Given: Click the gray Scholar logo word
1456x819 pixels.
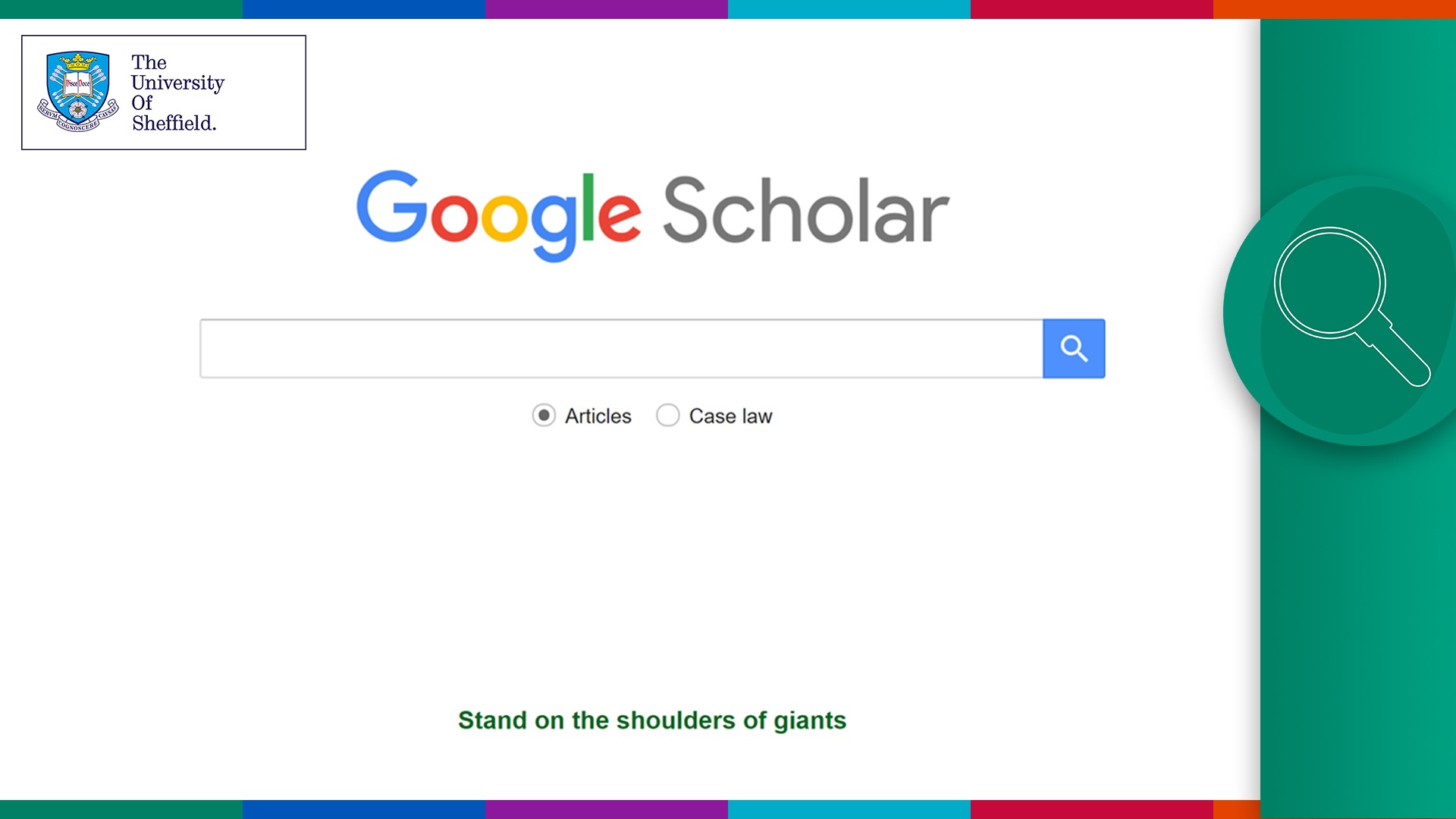Looking at the screenshot, I should pyautogui.click(x=806, y=211).
